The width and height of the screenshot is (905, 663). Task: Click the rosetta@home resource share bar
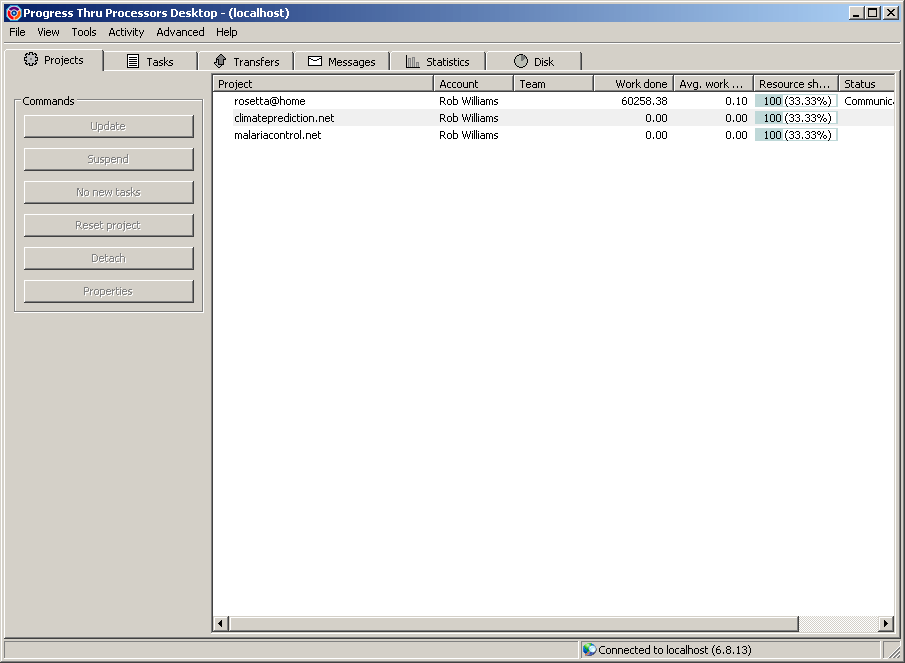tap(796, 101)
